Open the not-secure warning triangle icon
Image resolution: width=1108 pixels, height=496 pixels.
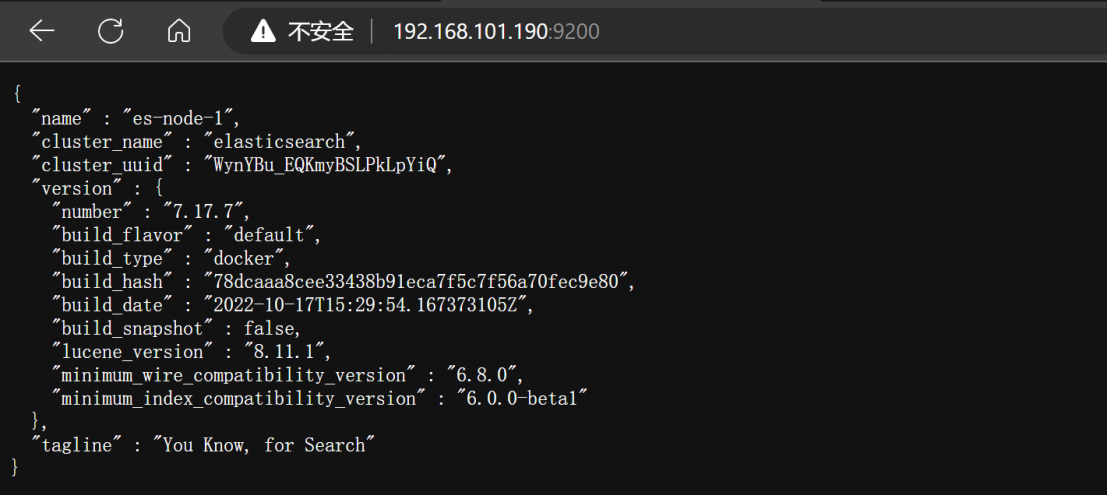[263, 31]
